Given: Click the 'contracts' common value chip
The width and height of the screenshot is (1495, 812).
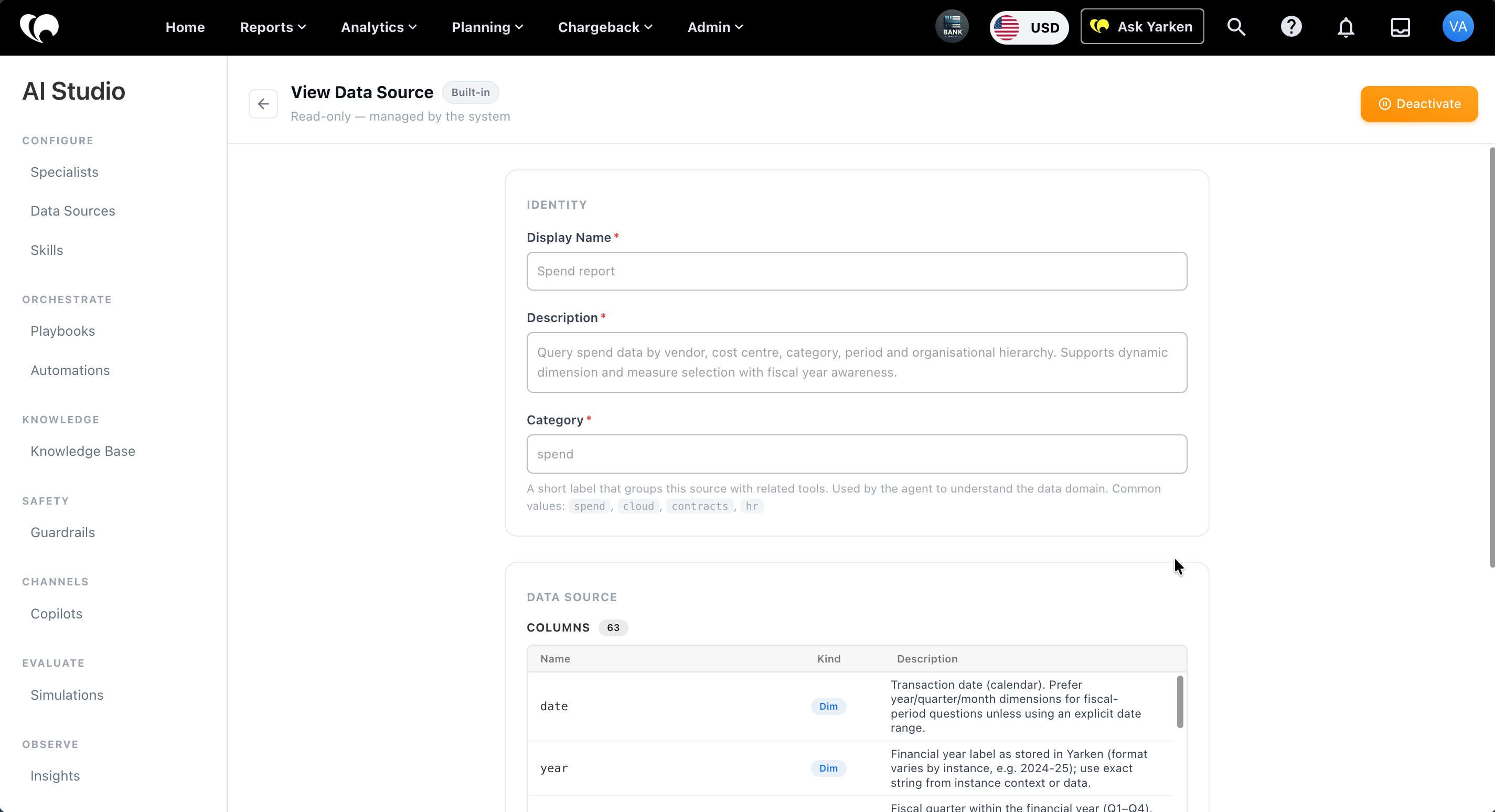Looking at the screenshot, I should (x=699, y=506).
